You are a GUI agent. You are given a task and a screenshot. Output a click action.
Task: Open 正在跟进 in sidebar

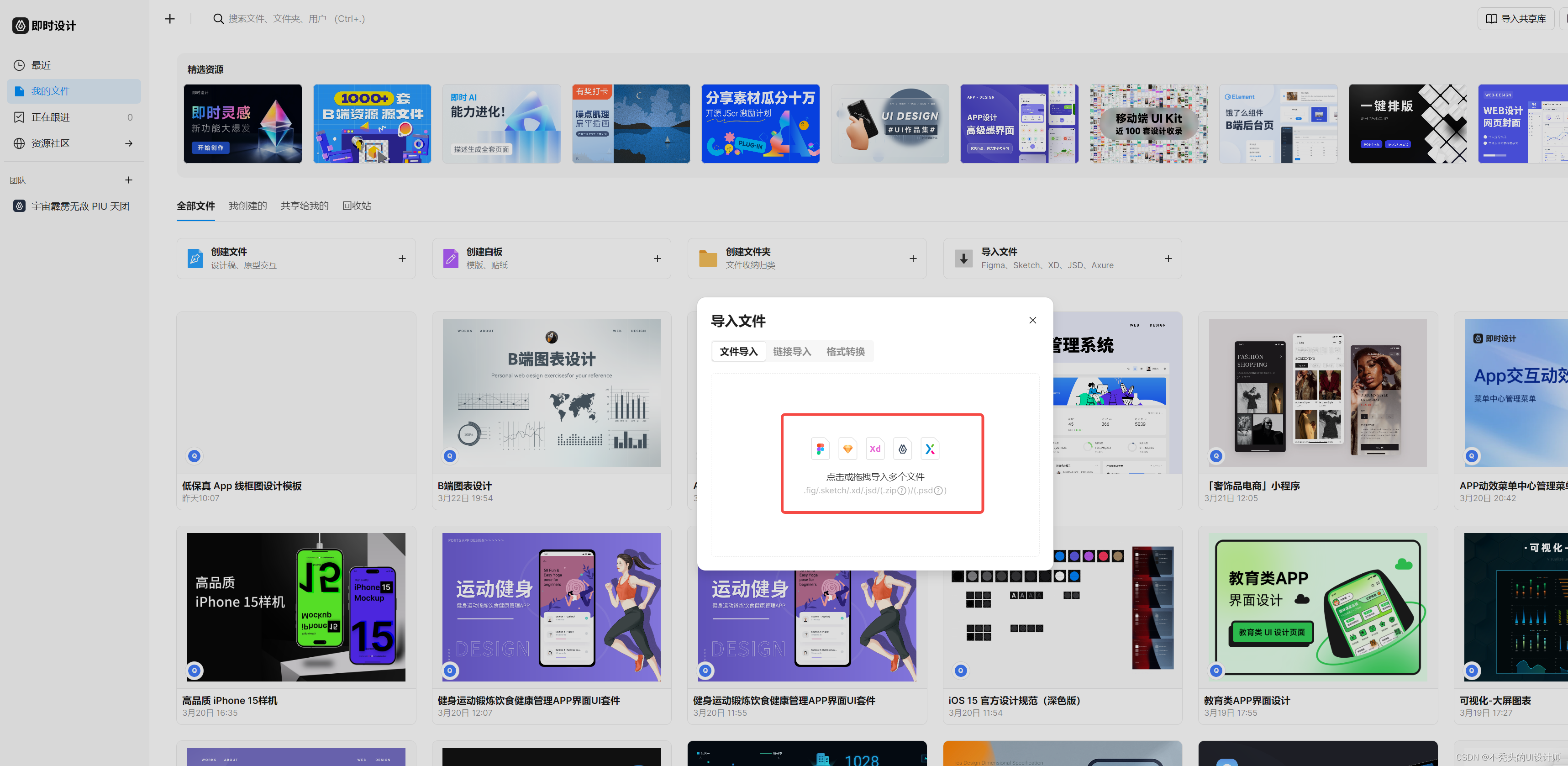[x=51, y=117]
